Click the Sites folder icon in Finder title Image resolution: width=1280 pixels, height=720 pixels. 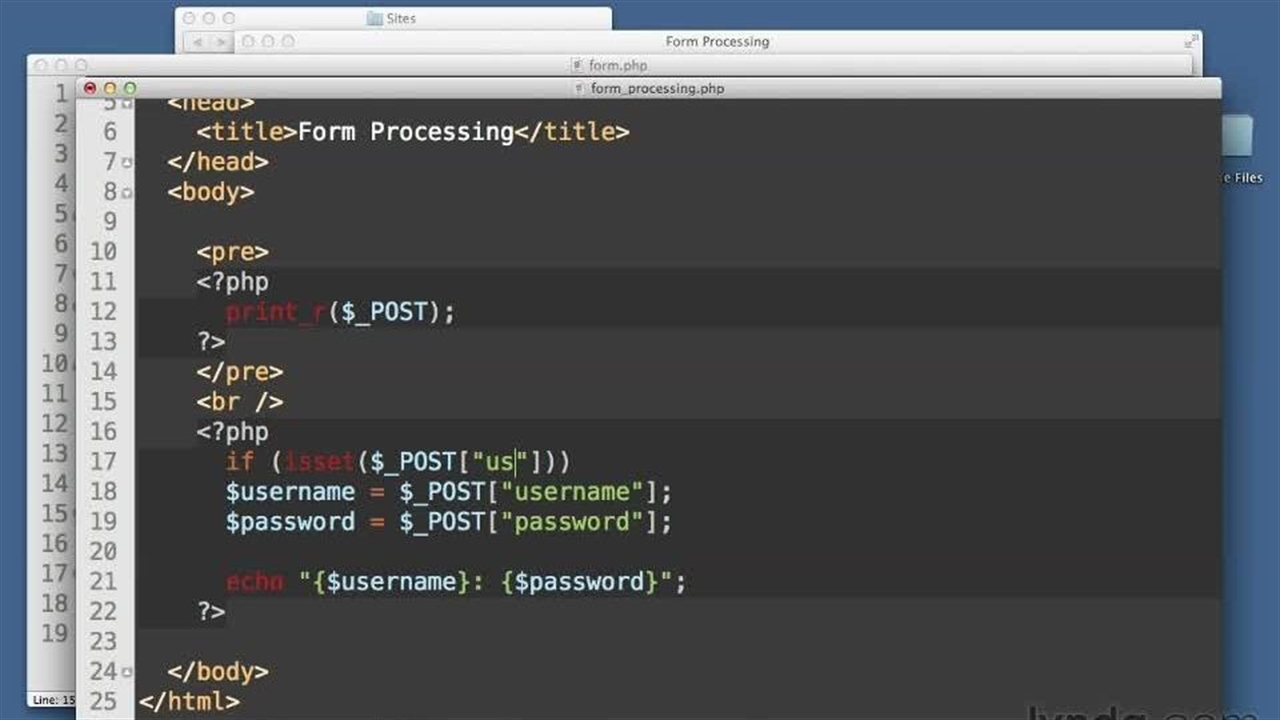coord(374,18)
